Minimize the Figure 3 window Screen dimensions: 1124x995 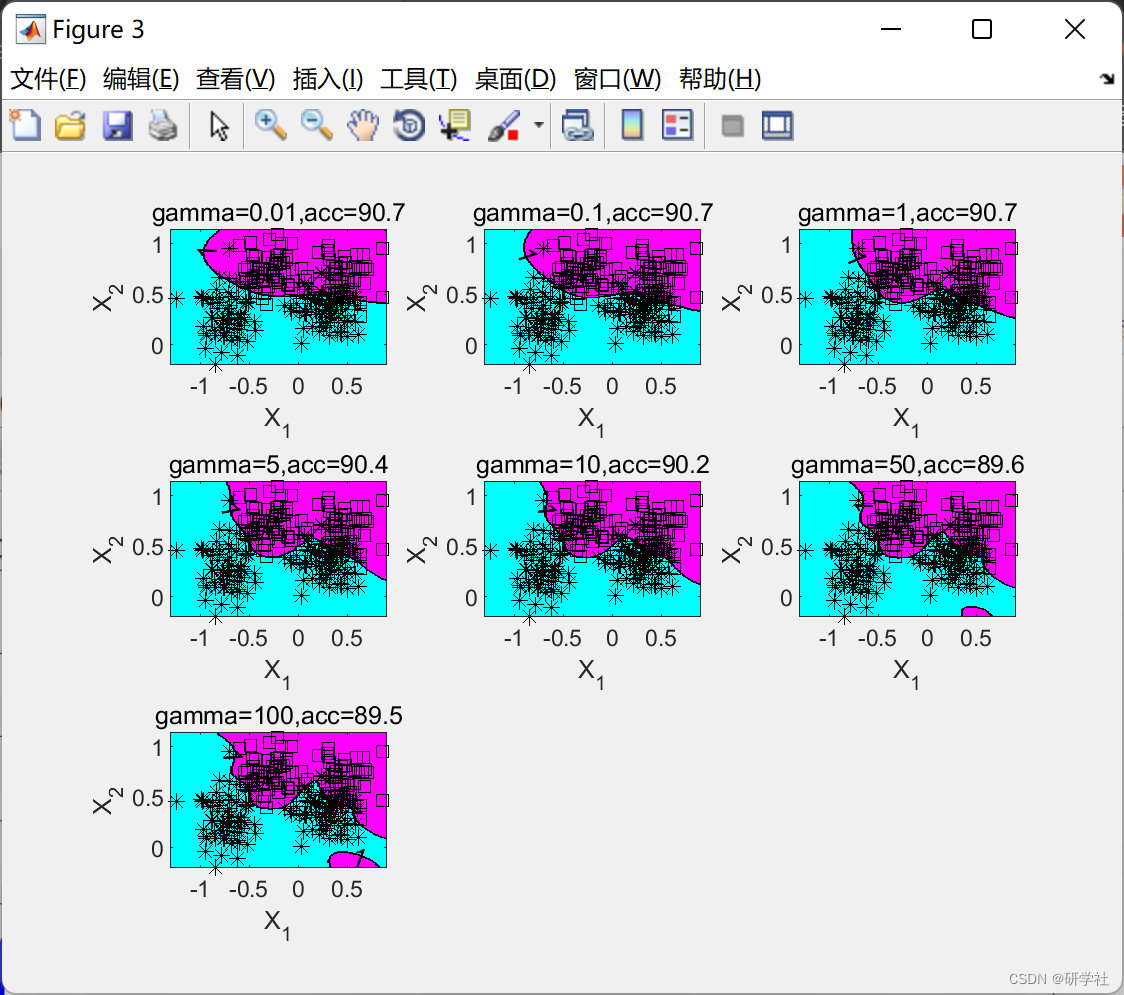coord(891,29)
